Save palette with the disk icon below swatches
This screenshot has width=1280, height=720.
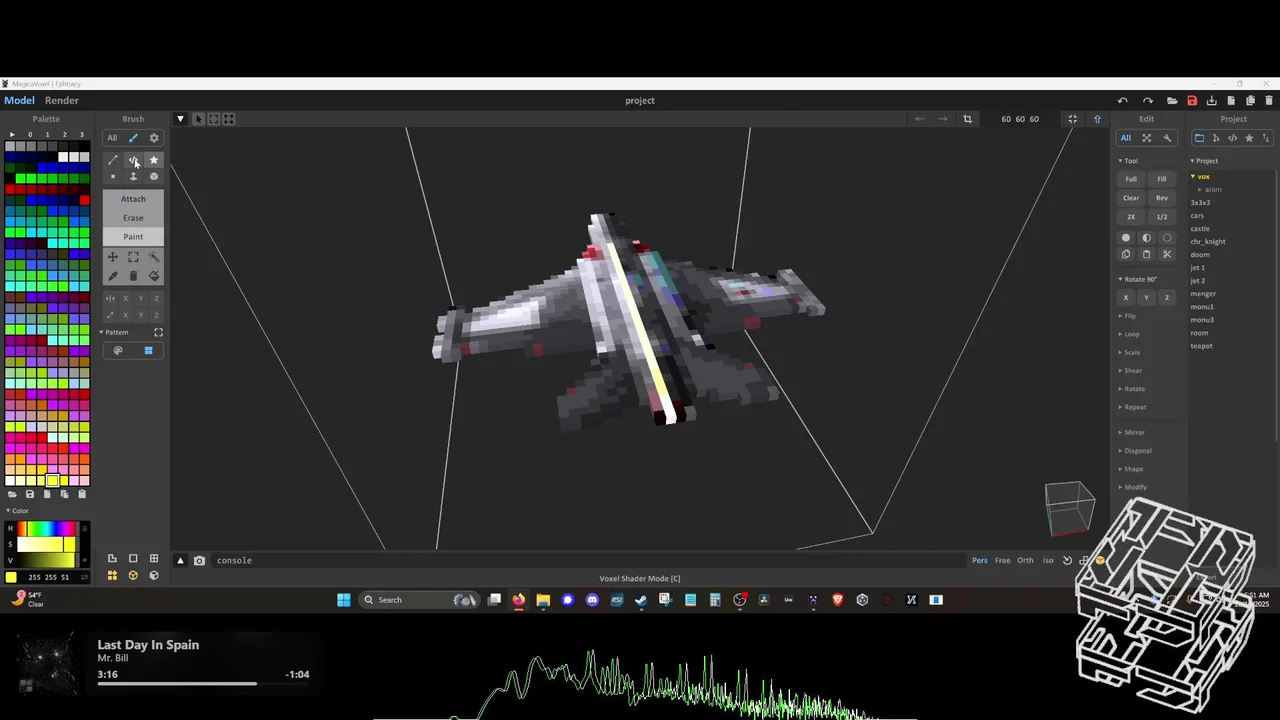(x=30, y=494)
